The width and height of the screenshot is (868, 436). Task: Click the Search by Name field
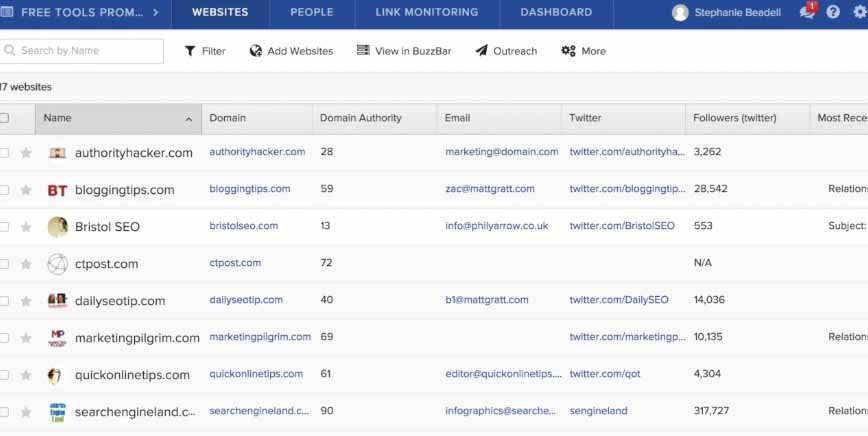(x=81, y=51)
